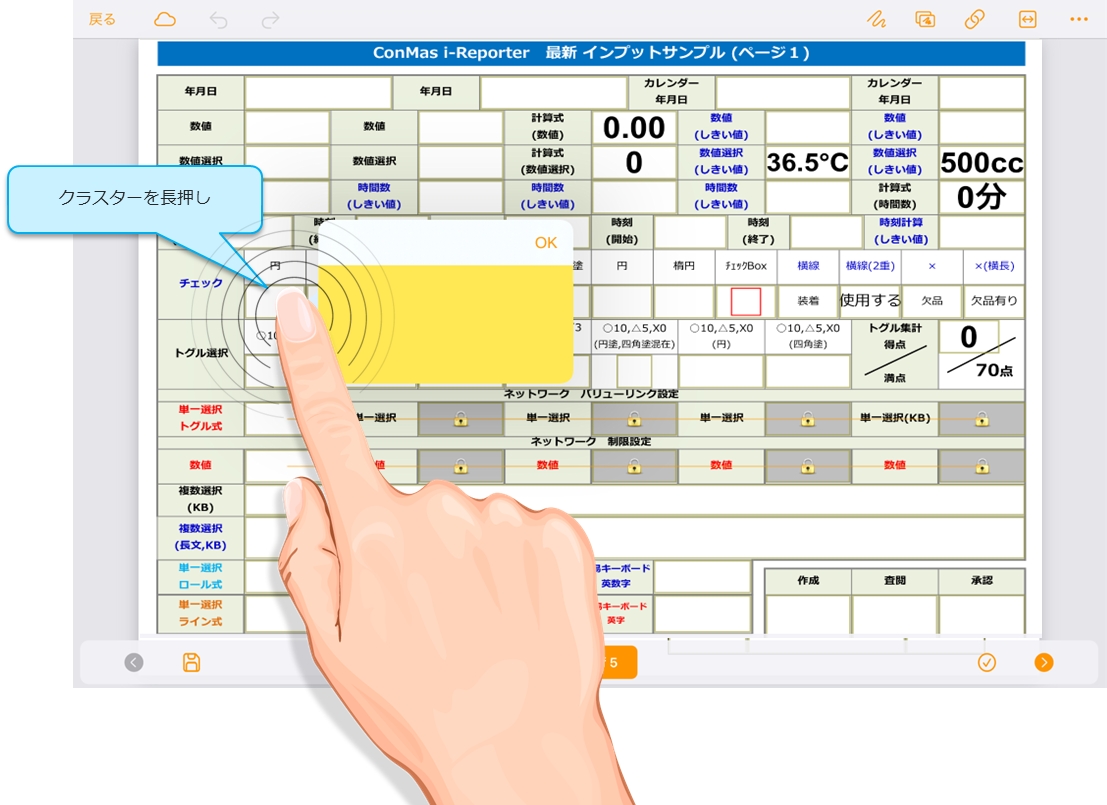Tap the ○10,△5,X0 (四角塗) toggle label
Screen dimensions: 1107x805
click(x=808, y=336)
